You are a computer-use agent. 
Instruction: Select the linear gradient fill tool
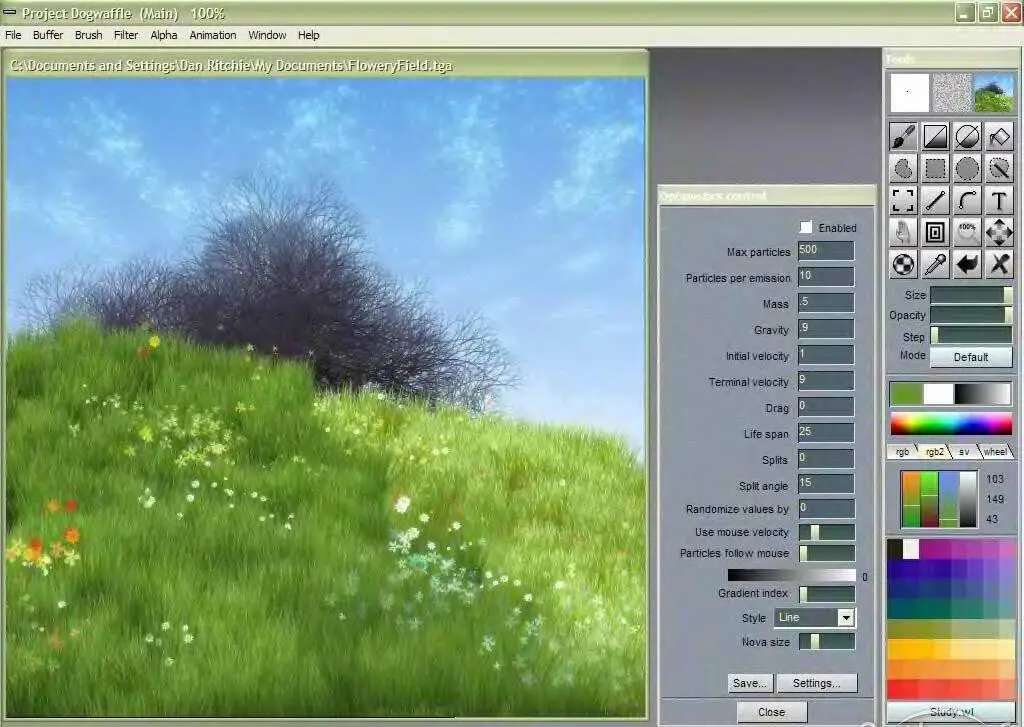935,137
